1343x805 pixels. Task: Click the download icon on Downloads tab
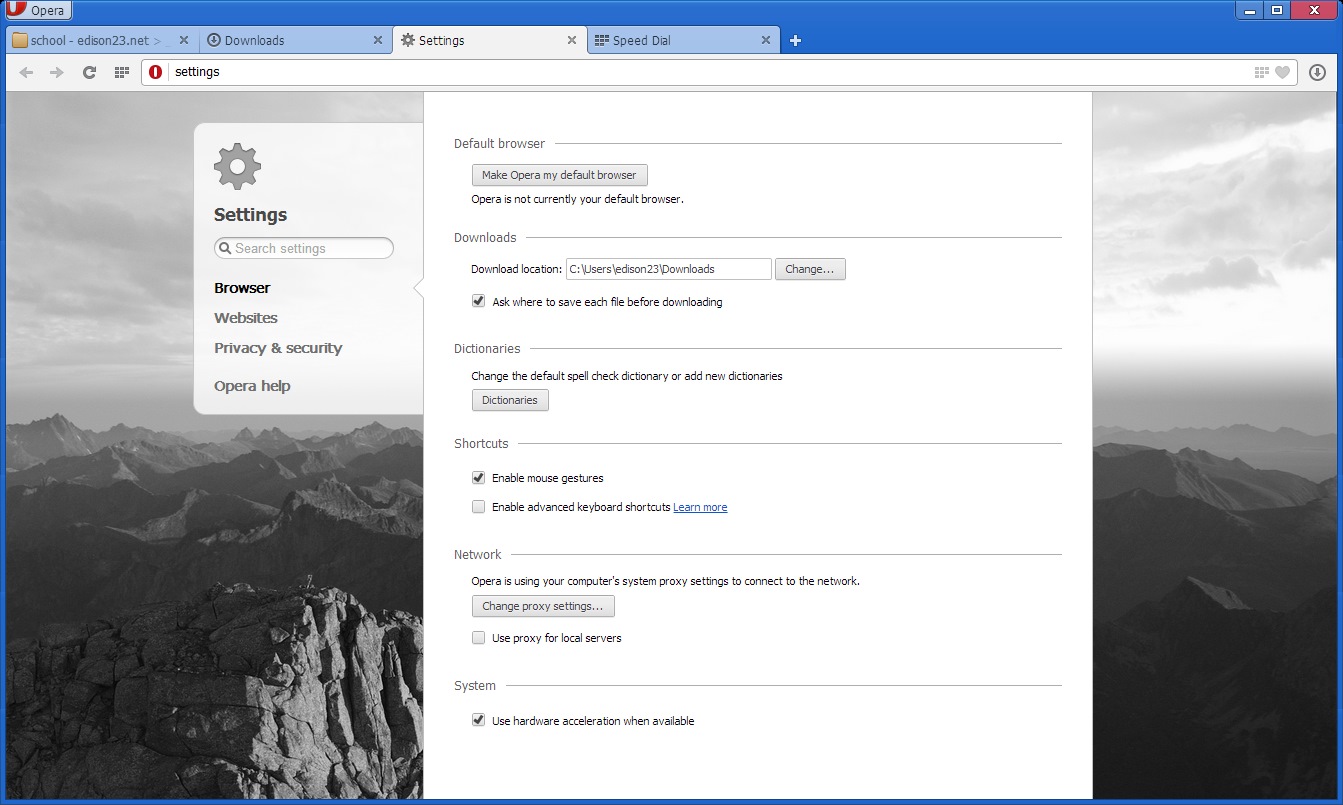pos(214,40)
